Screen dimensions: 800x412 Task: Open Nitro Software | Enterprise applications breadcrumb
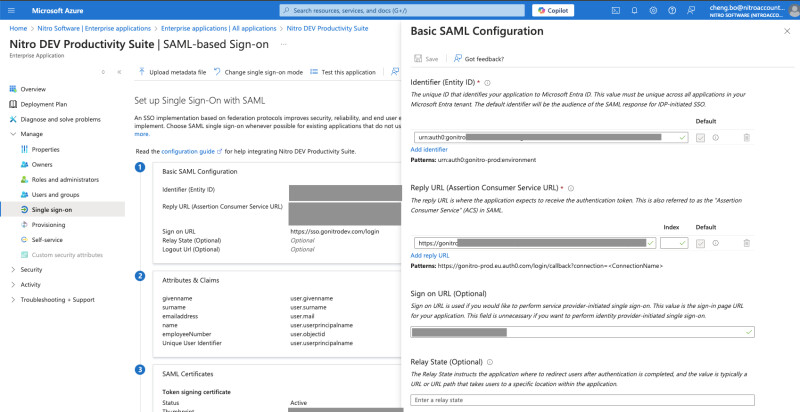94,29
